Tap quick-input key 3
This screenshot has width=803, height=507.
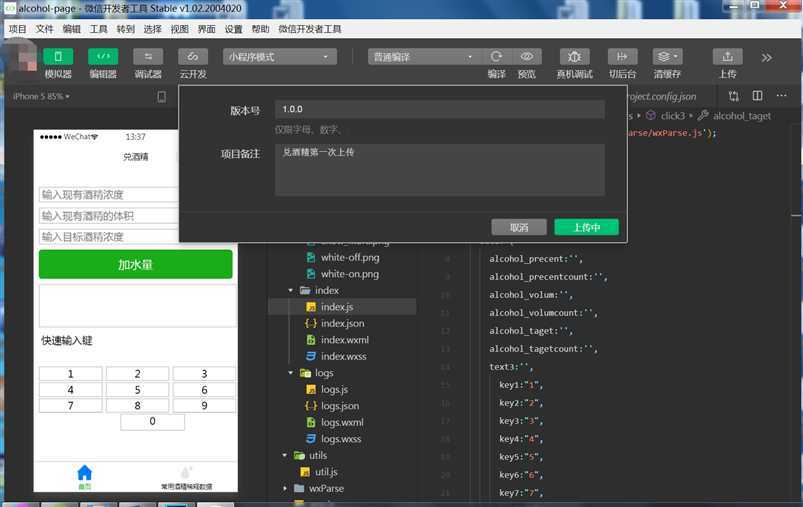point(204,374)
